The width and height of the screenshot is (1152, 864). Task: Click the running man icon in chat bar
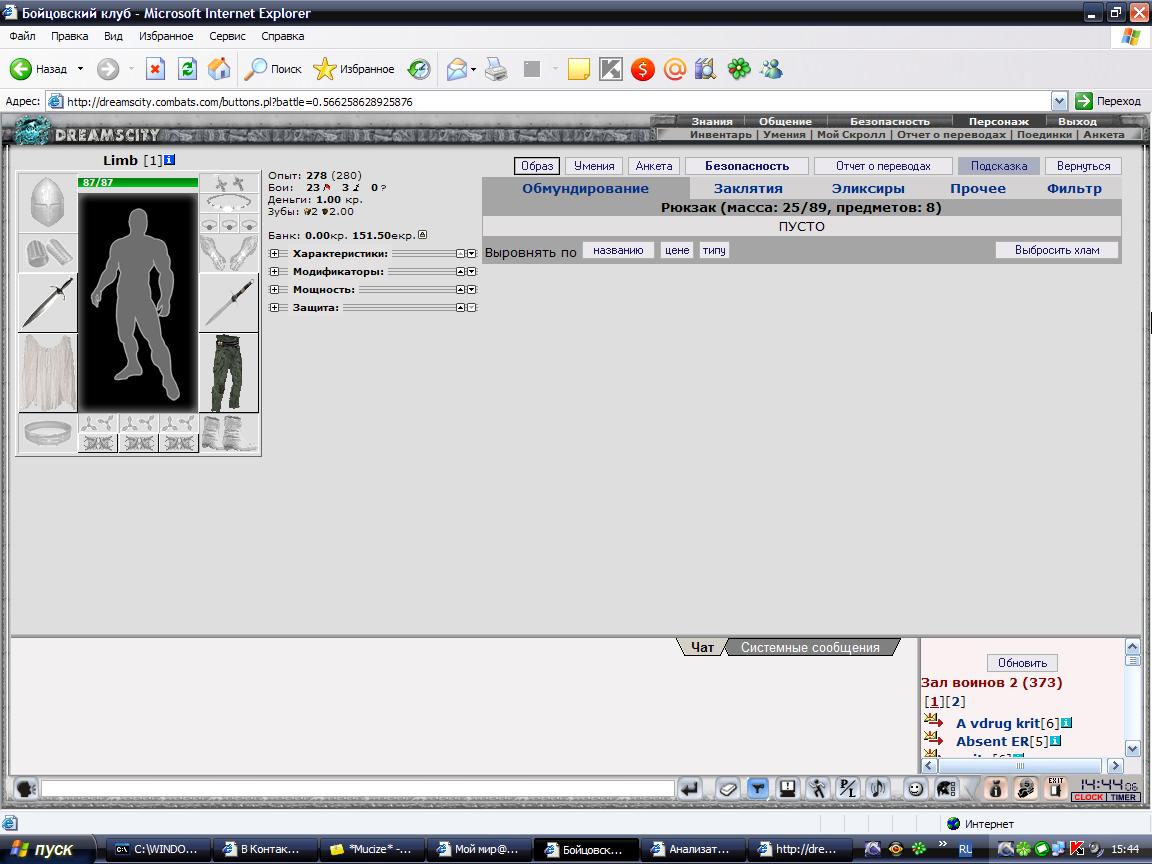(x=817, y=789)
